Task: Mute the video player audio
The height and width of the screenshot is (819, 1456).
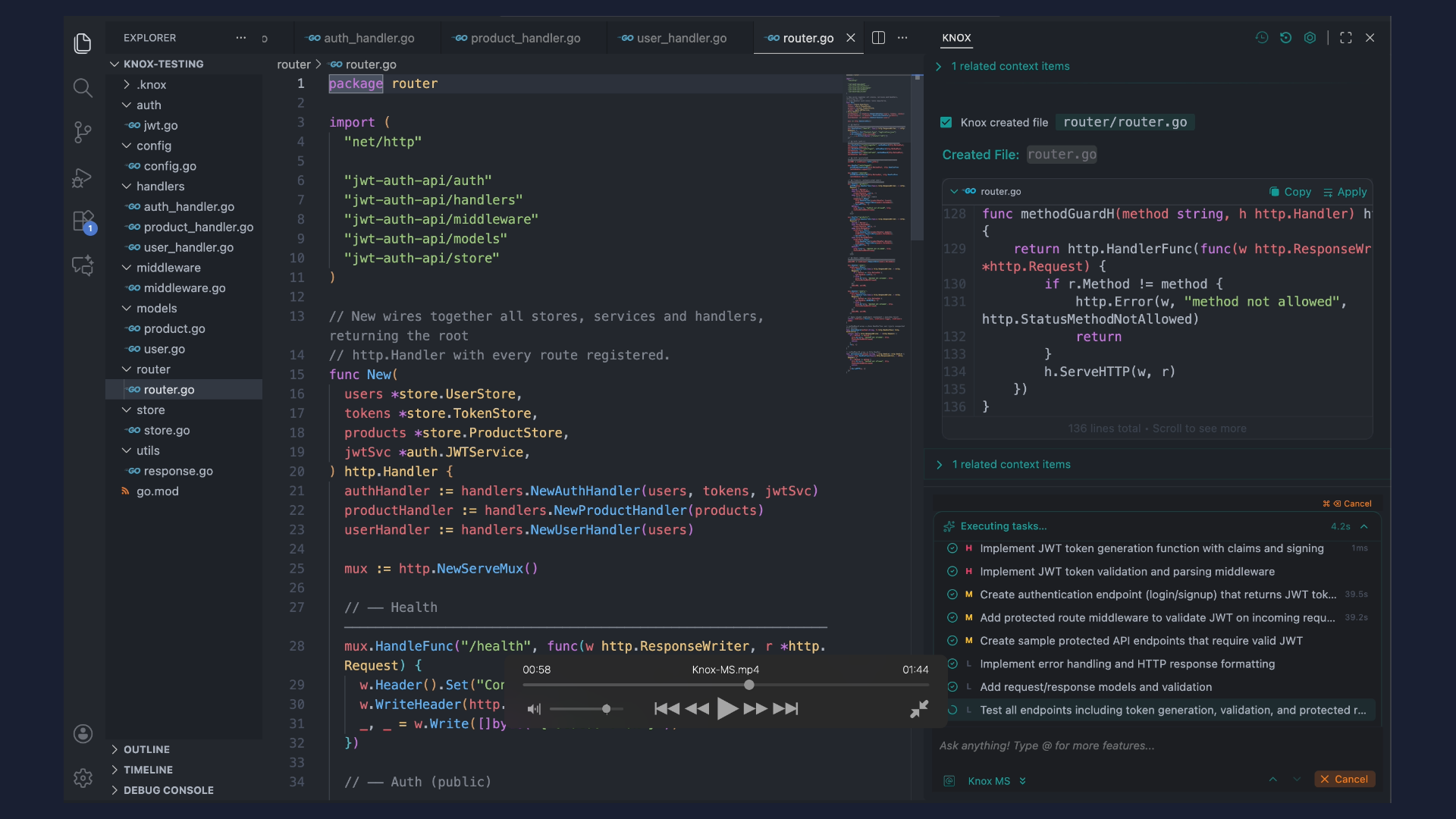Action: pos(534,708)
